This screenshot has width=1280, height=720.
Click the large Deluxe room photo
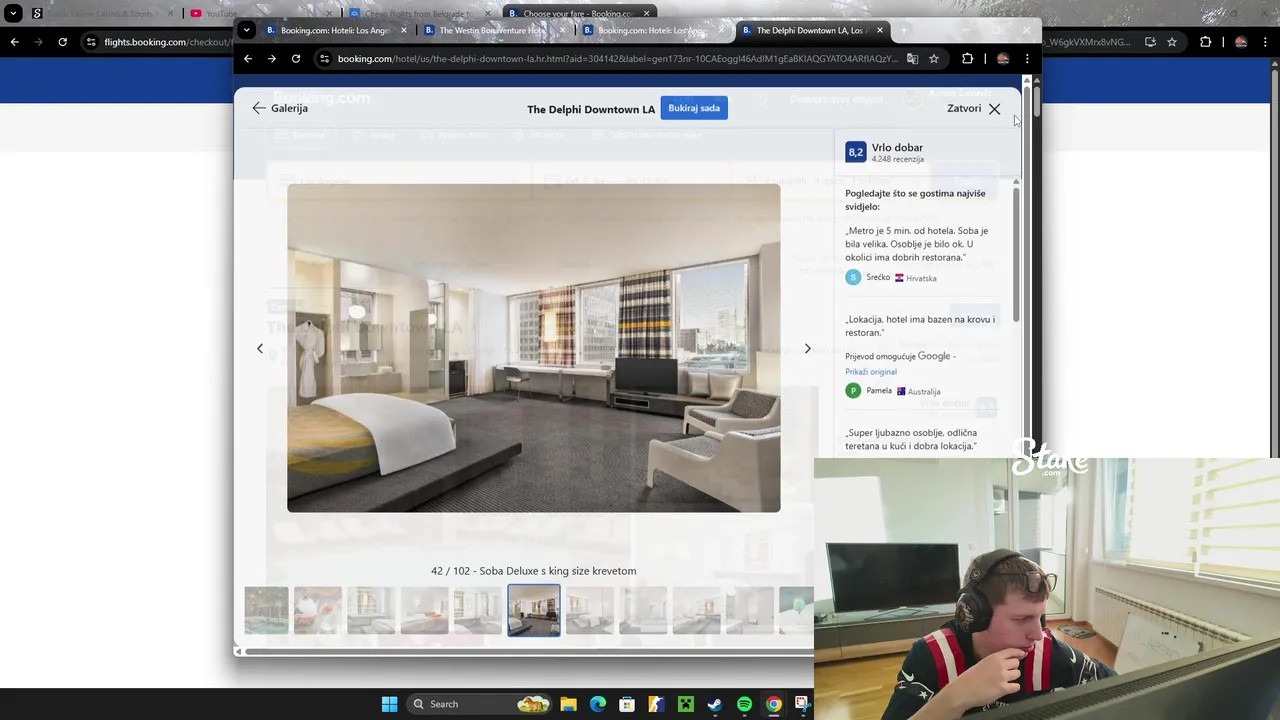click(x=534, y=348)
